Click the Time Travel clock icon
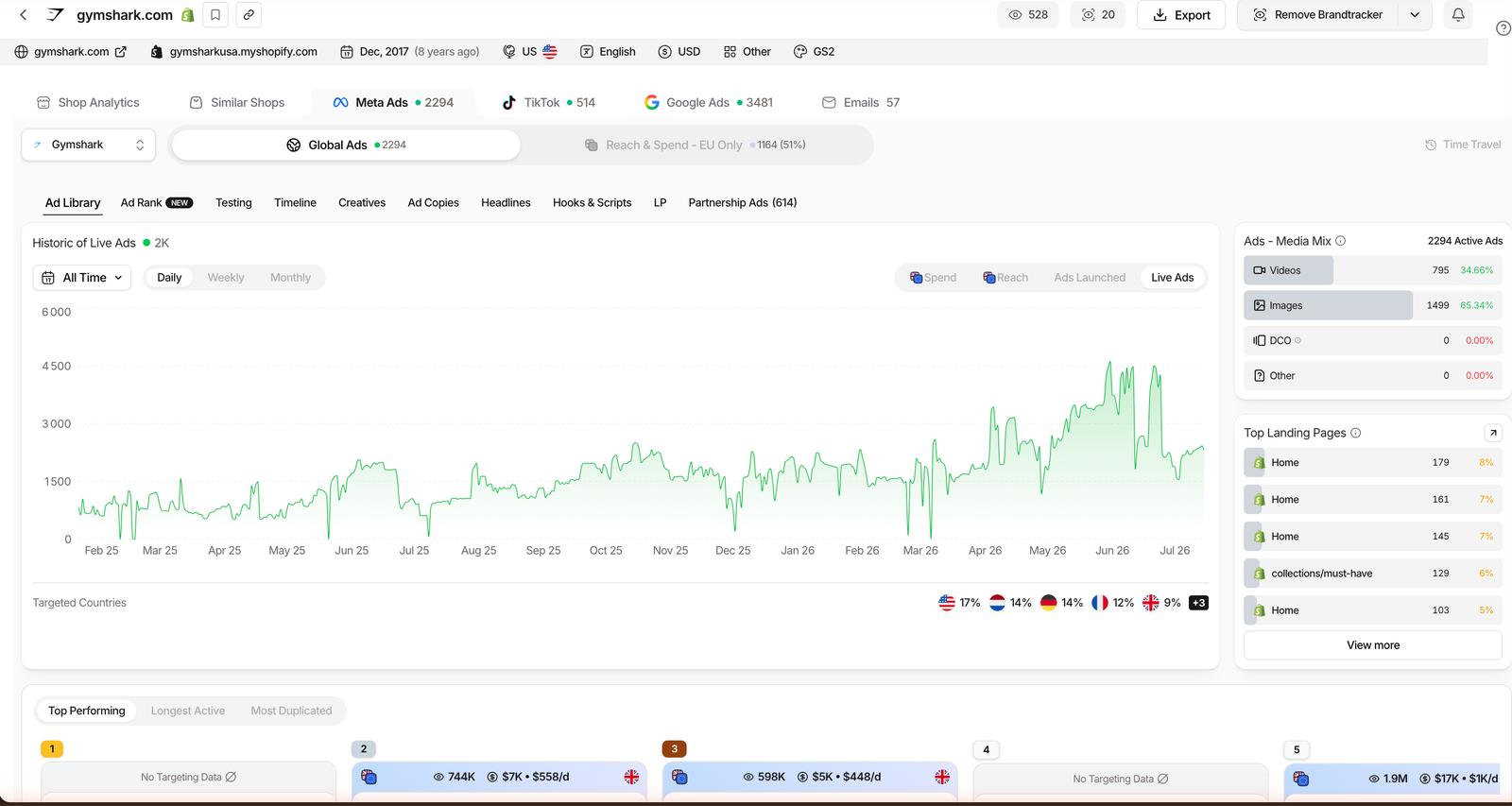Screen dimensions: 1512x806 (1431, 145)
